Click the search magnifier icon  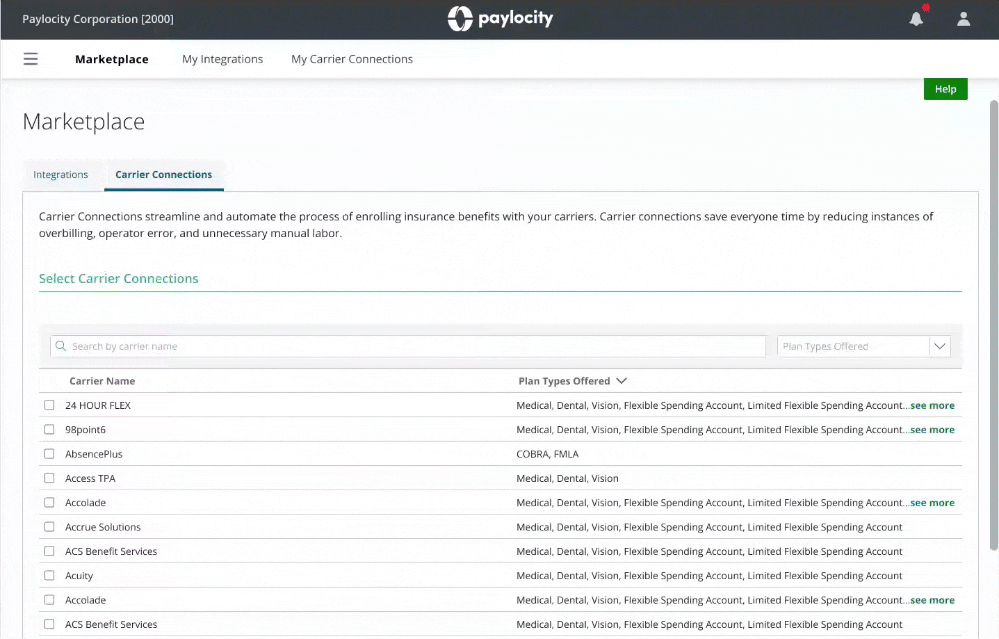(x=61, y=346)
